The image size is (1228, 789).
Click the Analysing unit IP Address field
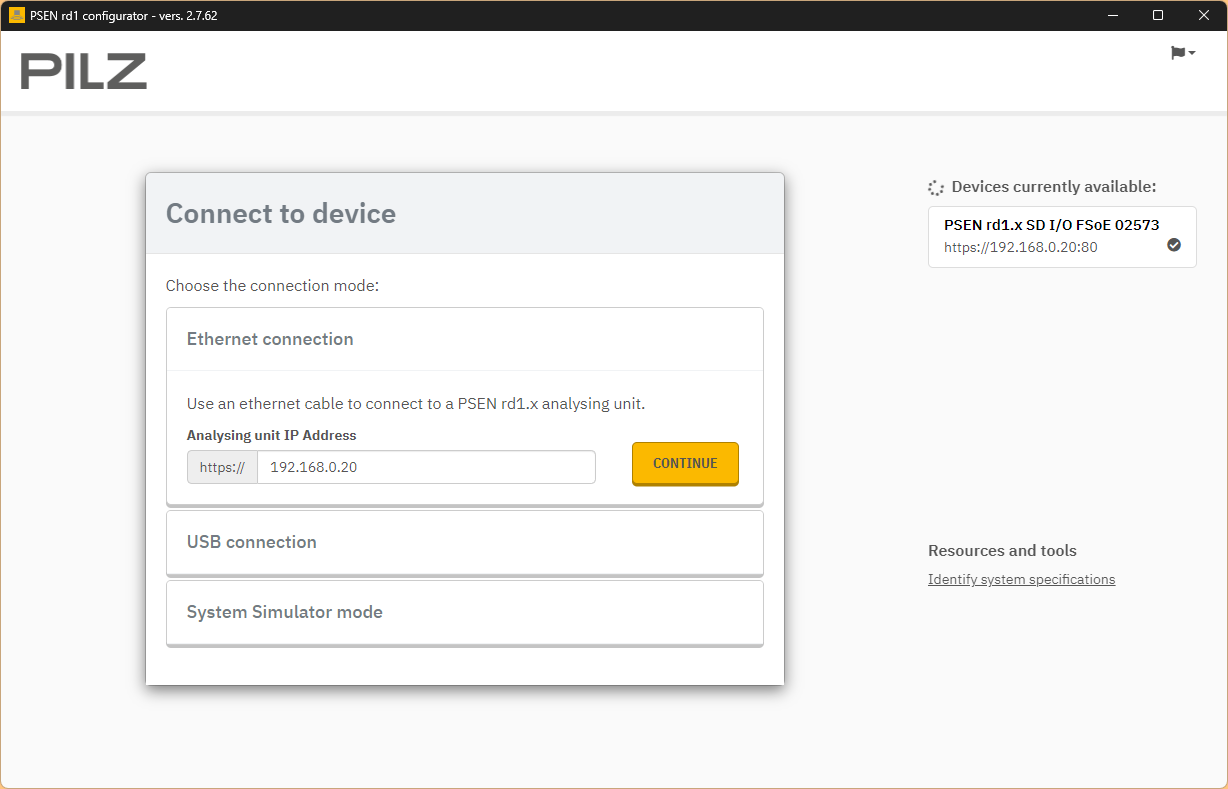(x=427, y=467)
